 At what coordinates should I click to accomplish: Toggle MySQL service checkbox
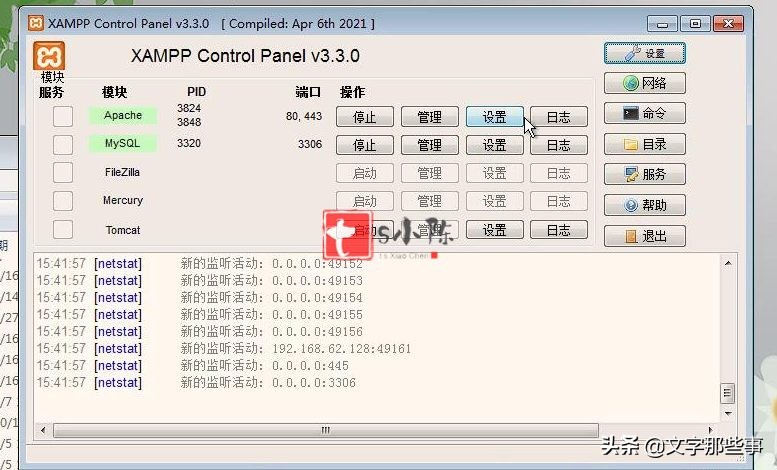63,145
